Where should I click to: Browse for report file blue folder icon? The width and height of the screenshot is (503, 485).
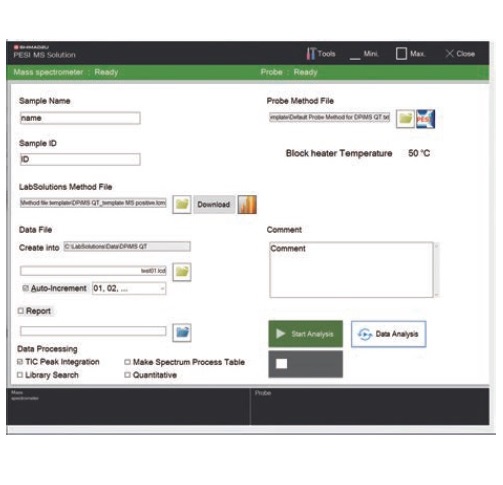point(182,332)
